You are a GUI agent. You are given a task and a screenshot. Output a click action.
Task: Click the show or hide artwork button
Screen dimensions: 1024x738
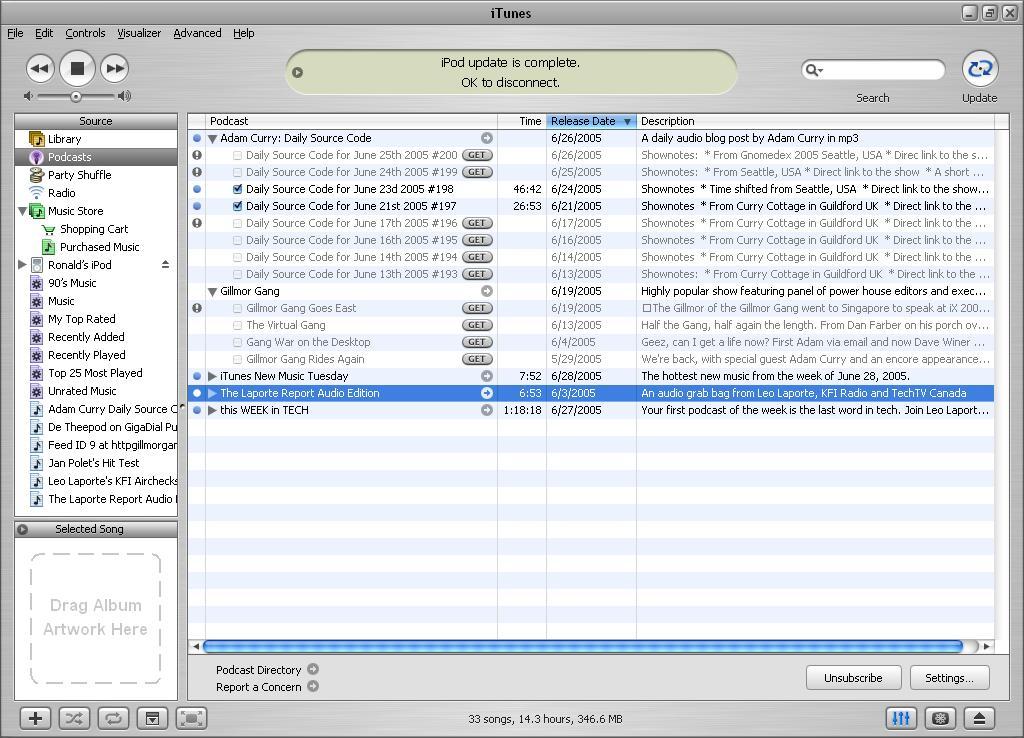tap(152, 718)
